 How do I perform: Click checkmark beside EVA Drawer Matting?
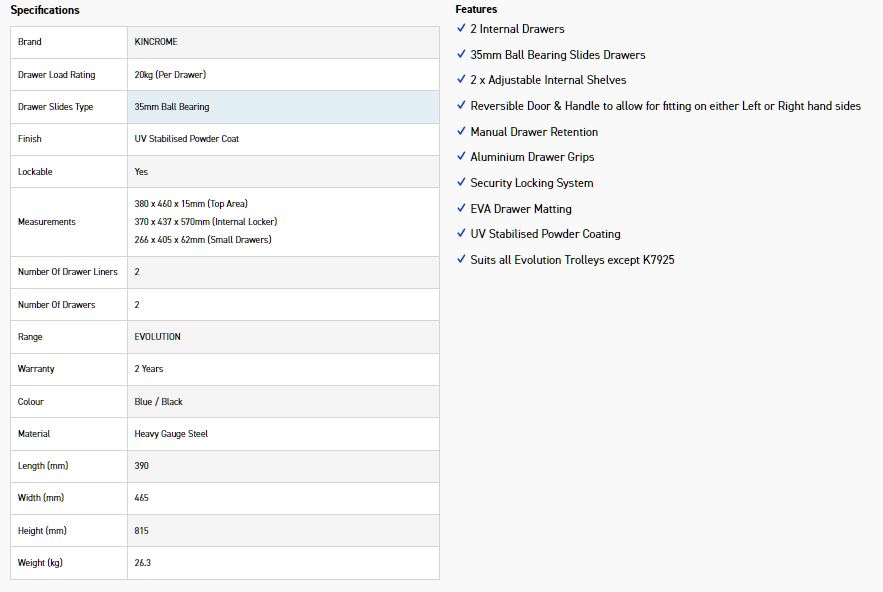(x=461, y=208)
